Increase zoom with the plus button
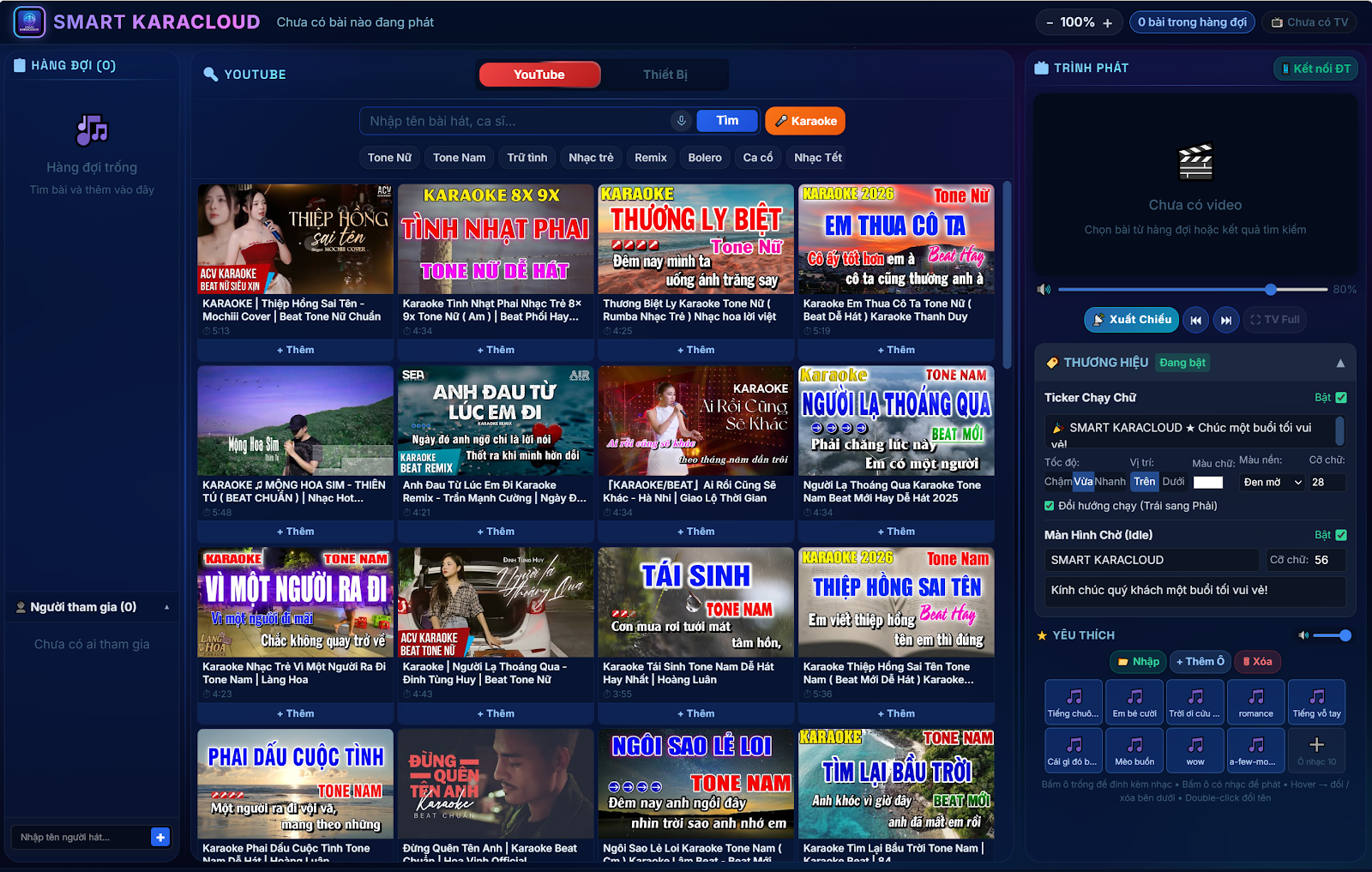Screen dimensions: 1372x872 (1107, 23)
